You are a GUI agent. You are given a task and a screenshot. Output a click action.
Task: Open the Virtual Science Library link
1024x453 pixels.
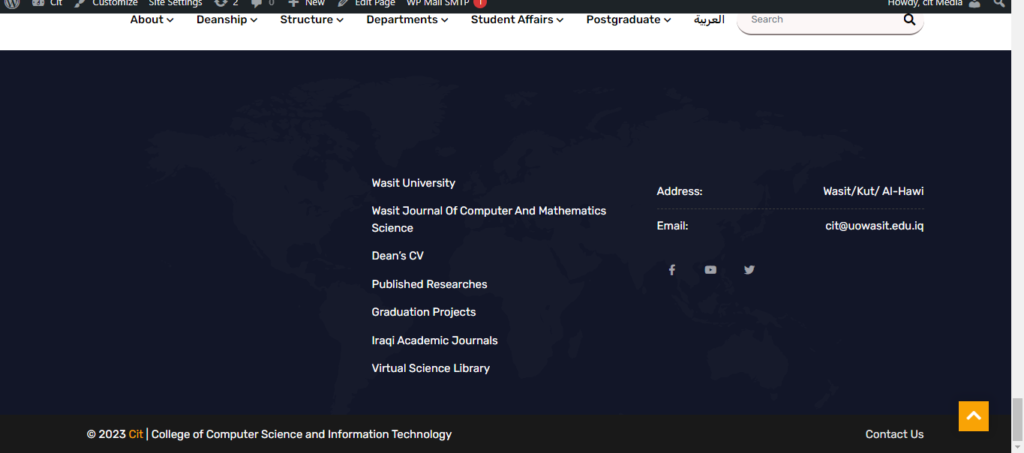430,368
